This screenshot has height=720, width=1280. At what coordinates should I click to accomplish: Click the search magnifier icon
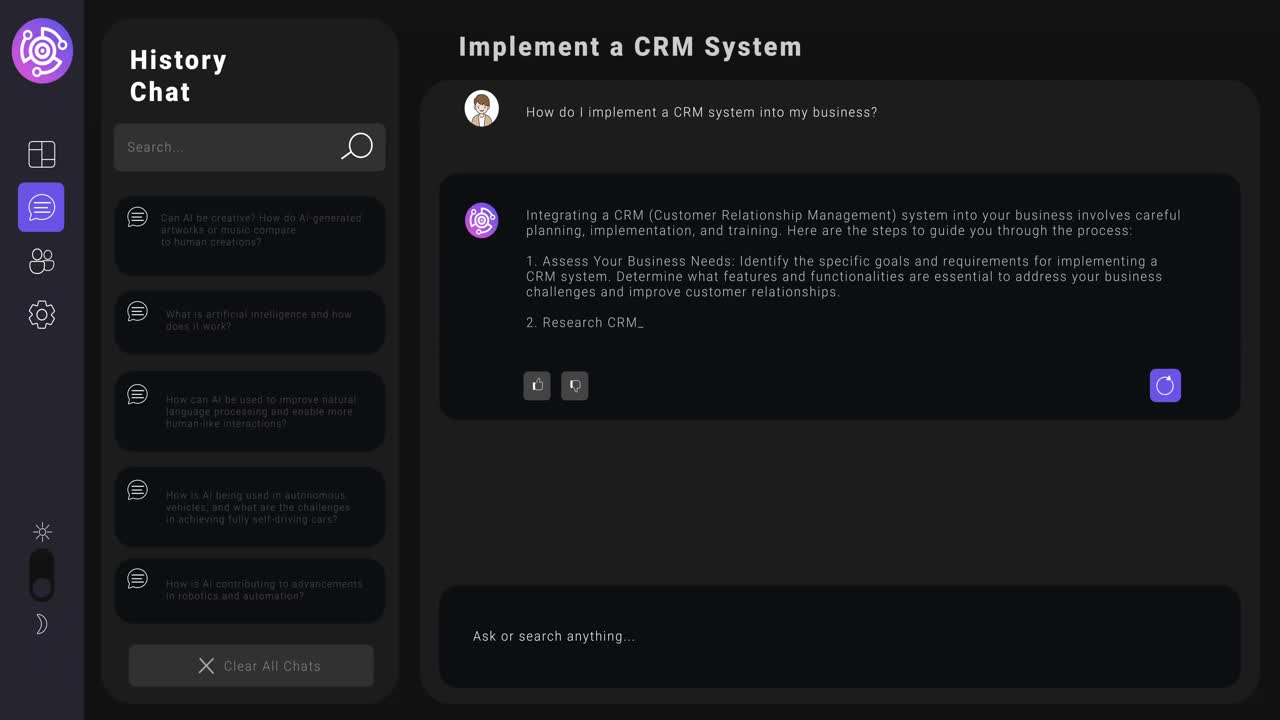[356, 147]
